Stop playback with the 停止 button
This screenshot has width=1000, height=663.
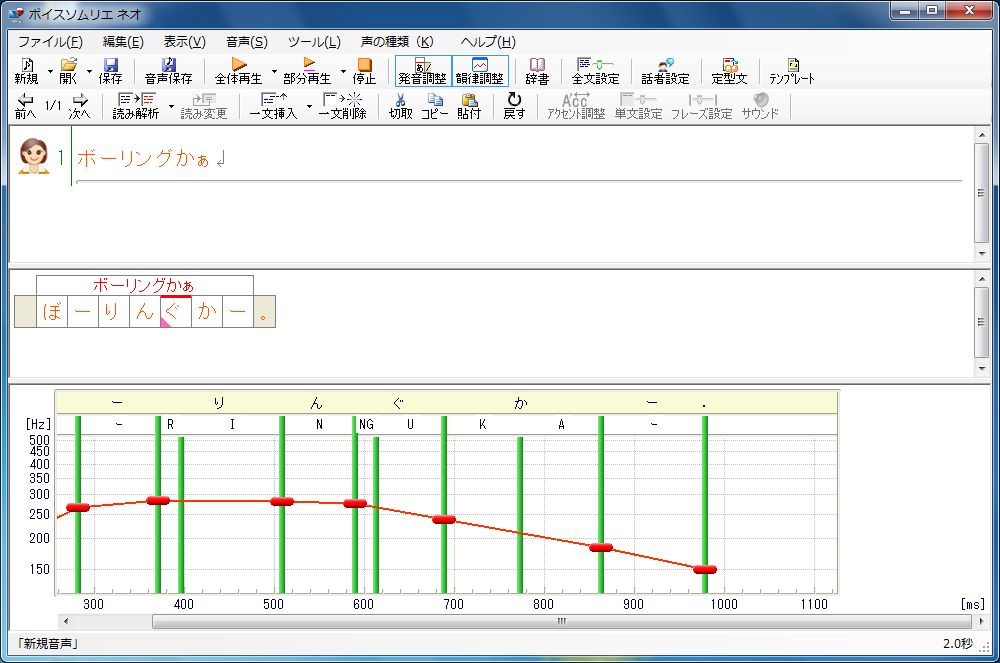[364, 71]
